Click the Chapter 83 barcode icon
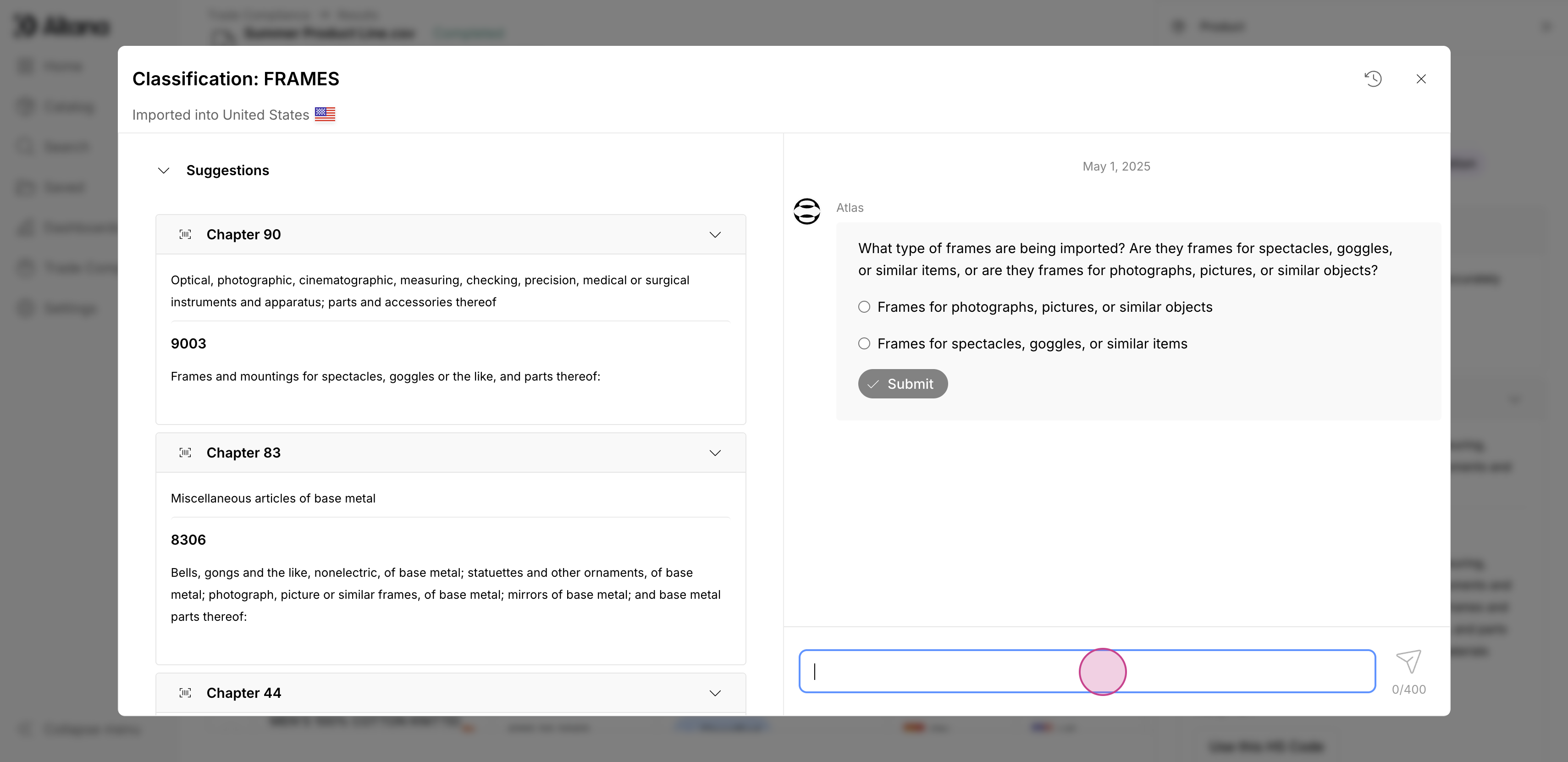Viewport: 1568px width, 762px height. tap(185, 453)
